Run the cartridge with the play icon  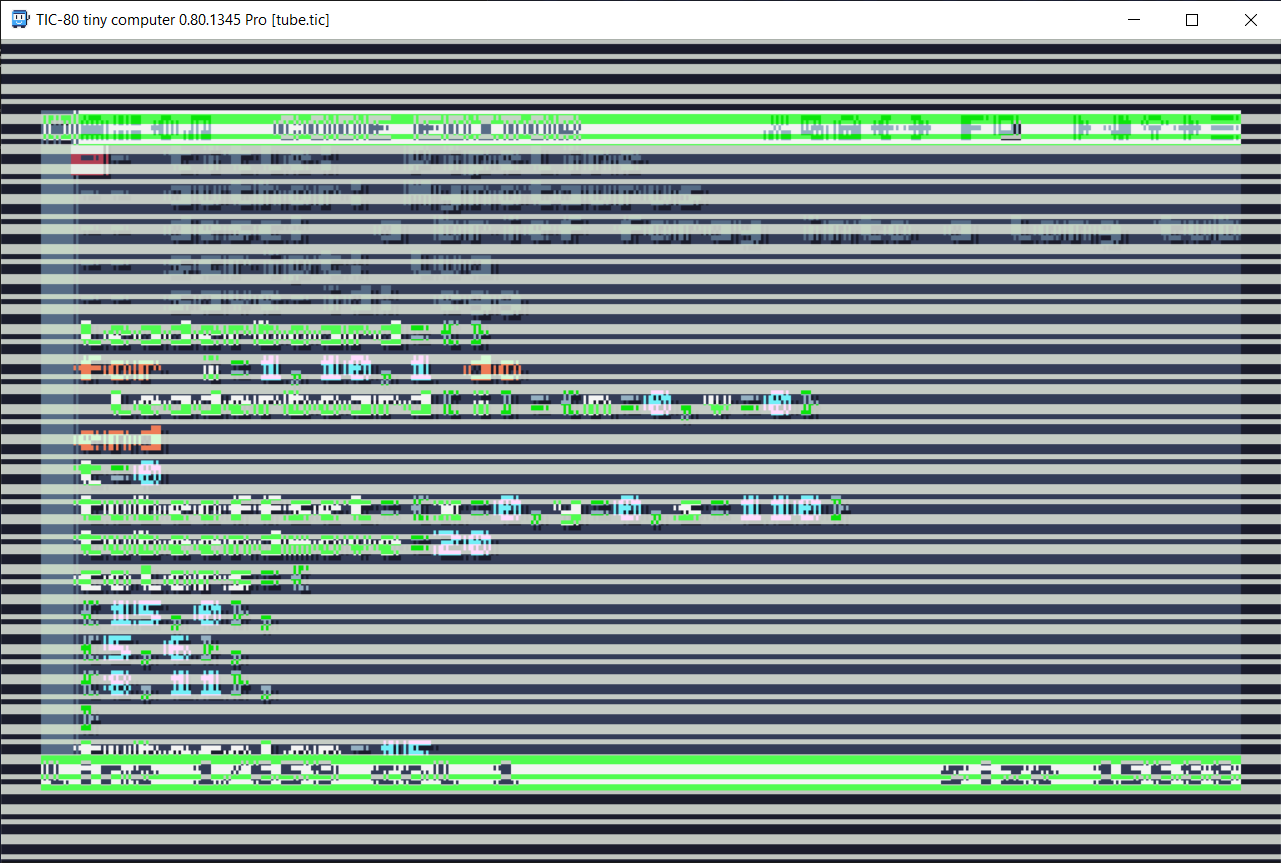1083,128
